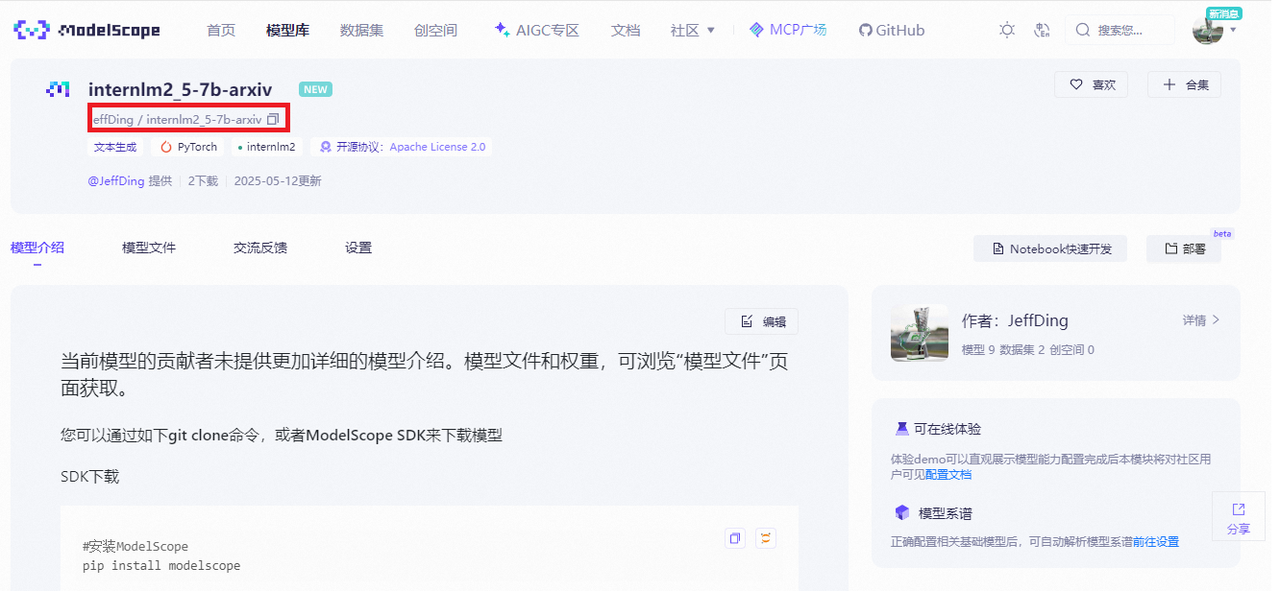Viewport: 1280px width, 591px height.
Task: Expand the 社区 community dropdown
Action: click(693, 30)
